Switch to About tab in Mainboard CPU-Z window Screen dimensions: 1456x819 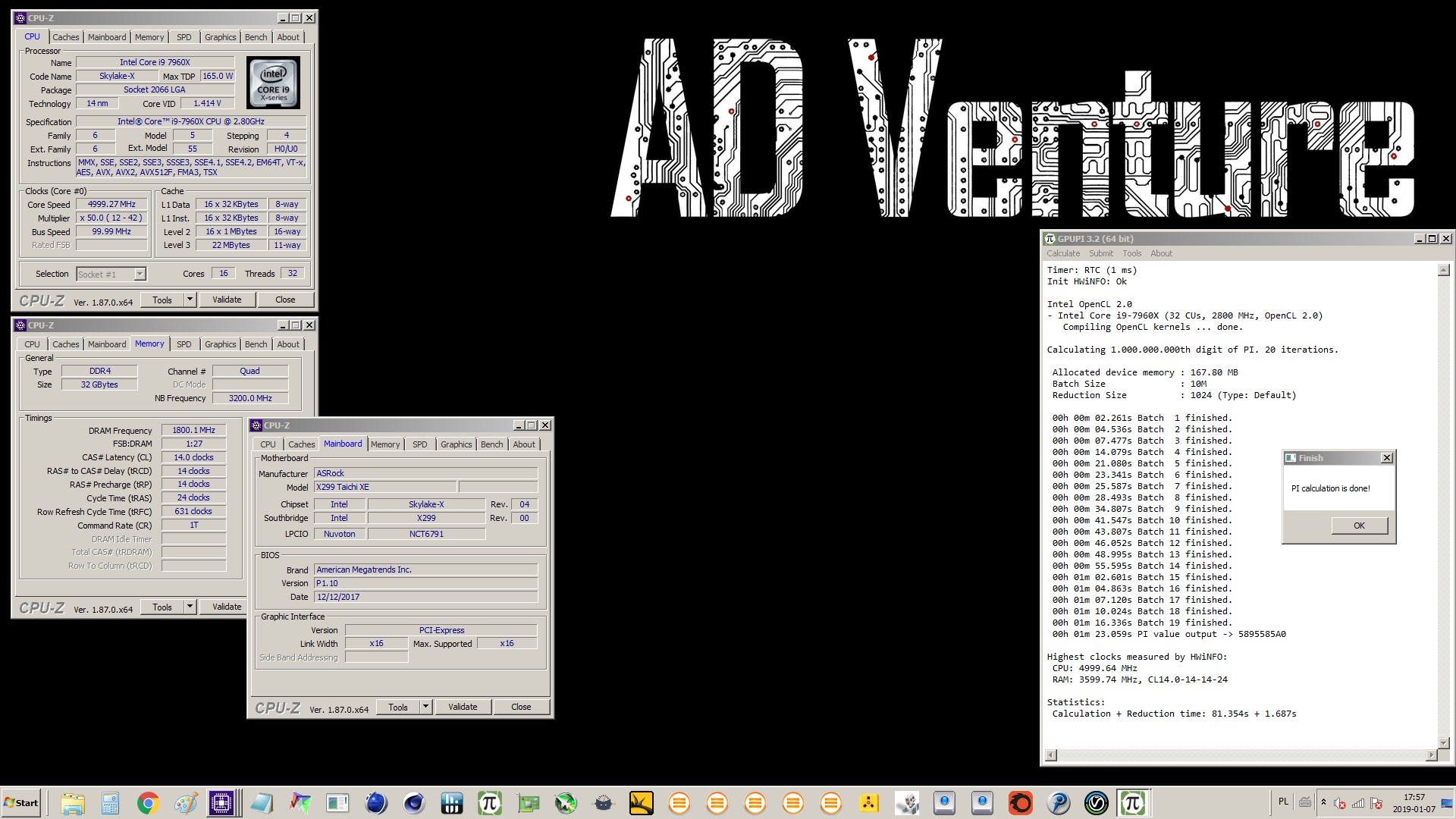click(523, 444)
